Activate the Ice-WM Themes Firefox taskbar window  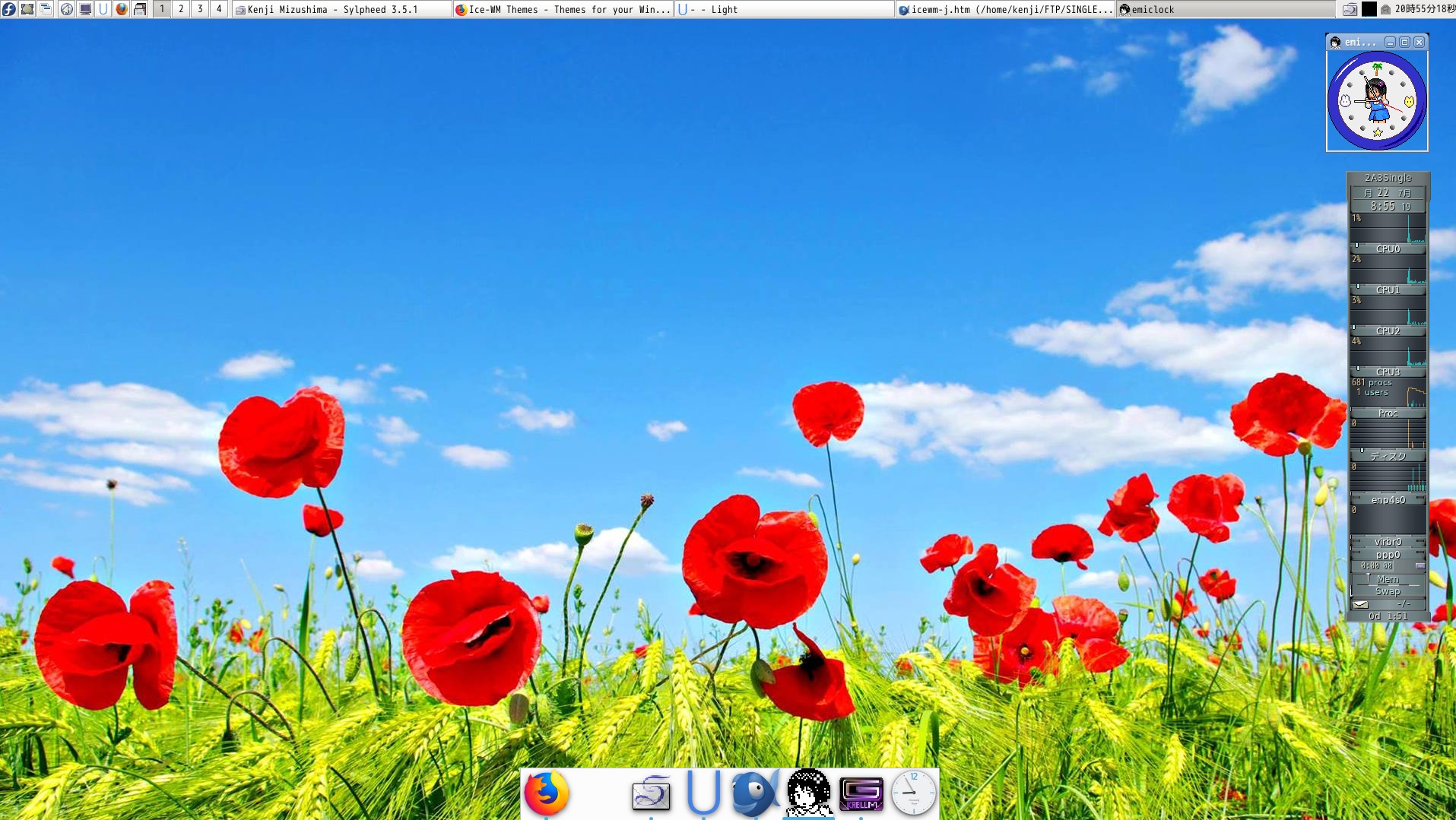tap(563, 9)
